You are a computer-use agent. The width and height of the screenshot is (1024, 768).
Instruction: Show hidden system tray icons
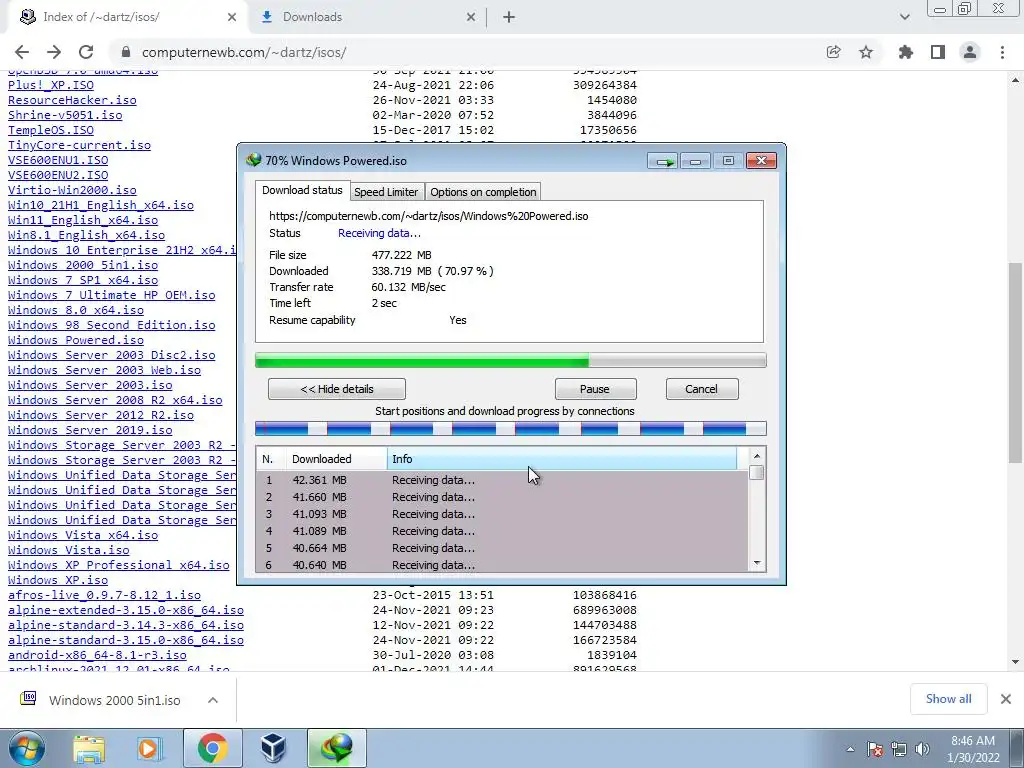tap(850, 750)
